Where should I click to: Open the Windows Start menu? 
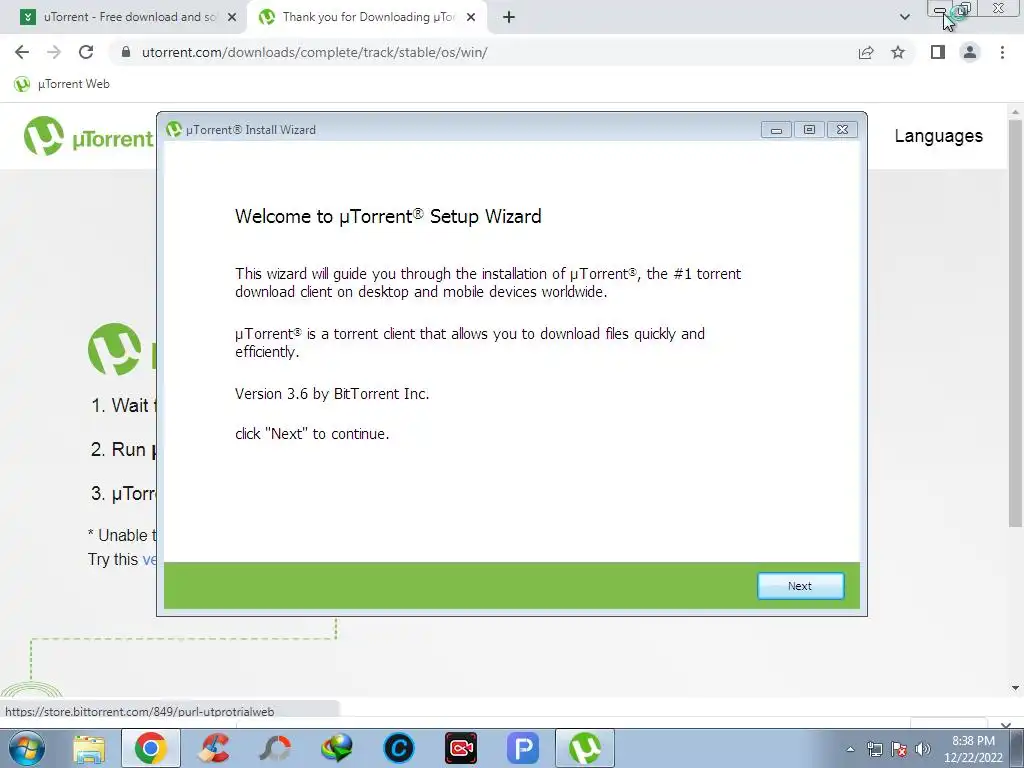[x=26, y=748]
